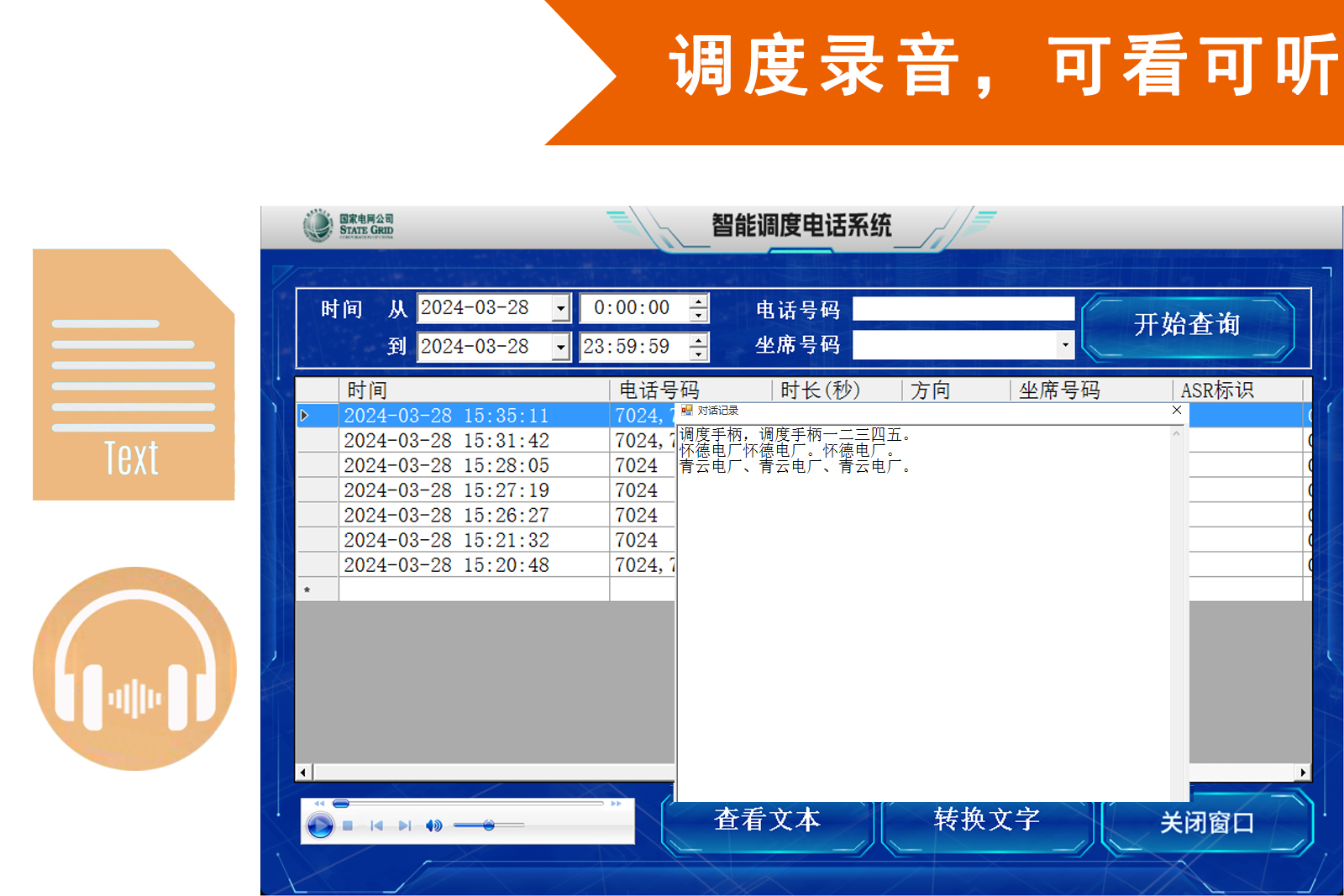Click the 转换文字 button
Screen dimensions: 1344x896
(987, 820)
